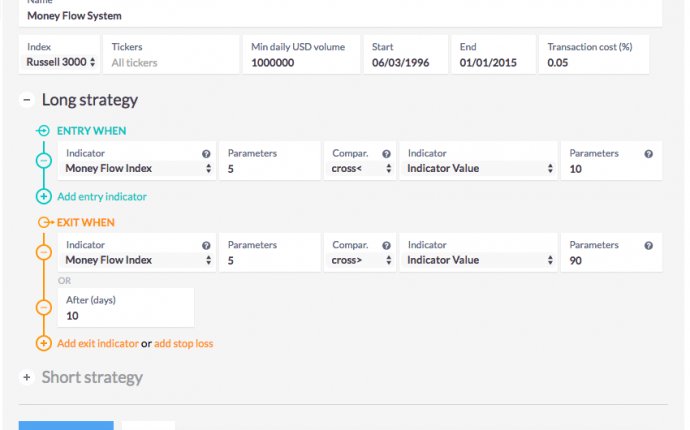Open exit Money Flow Index indicator dropdown

point(137,260)
